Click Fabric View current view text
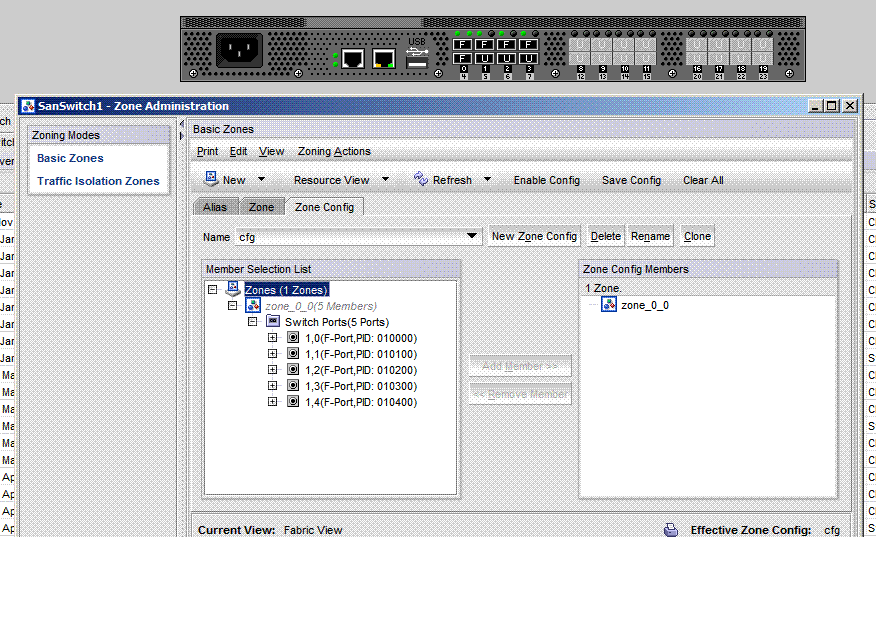This screenshot has height=629, width=876. [313, 530]
